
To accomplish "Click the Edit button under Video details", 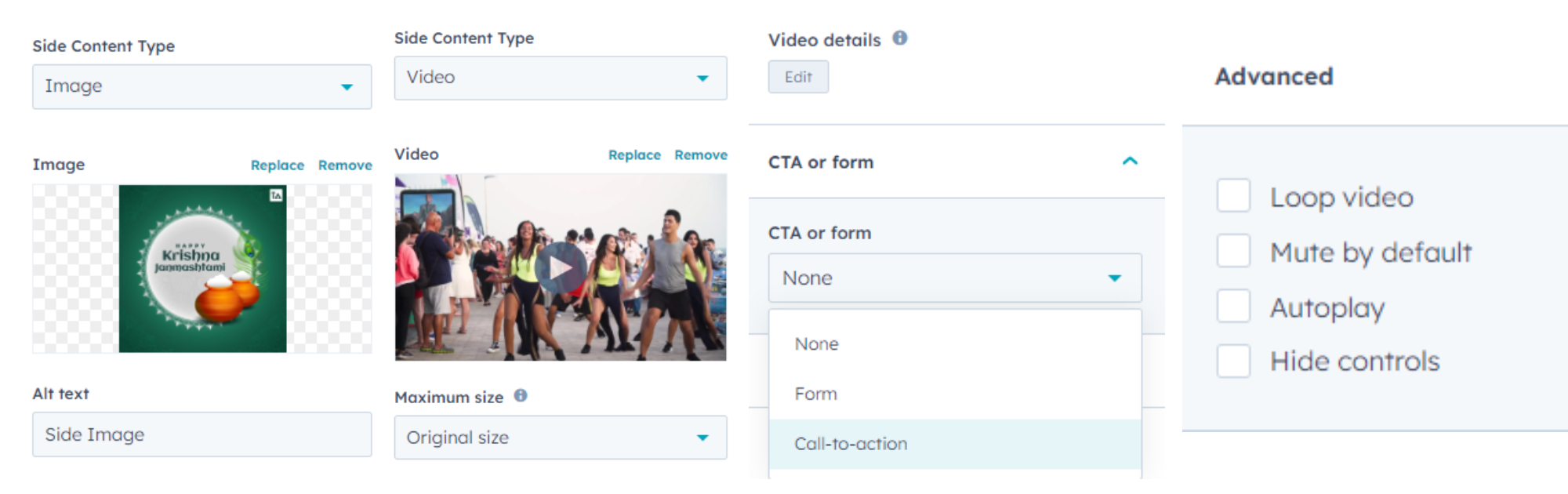I will 798,77.
